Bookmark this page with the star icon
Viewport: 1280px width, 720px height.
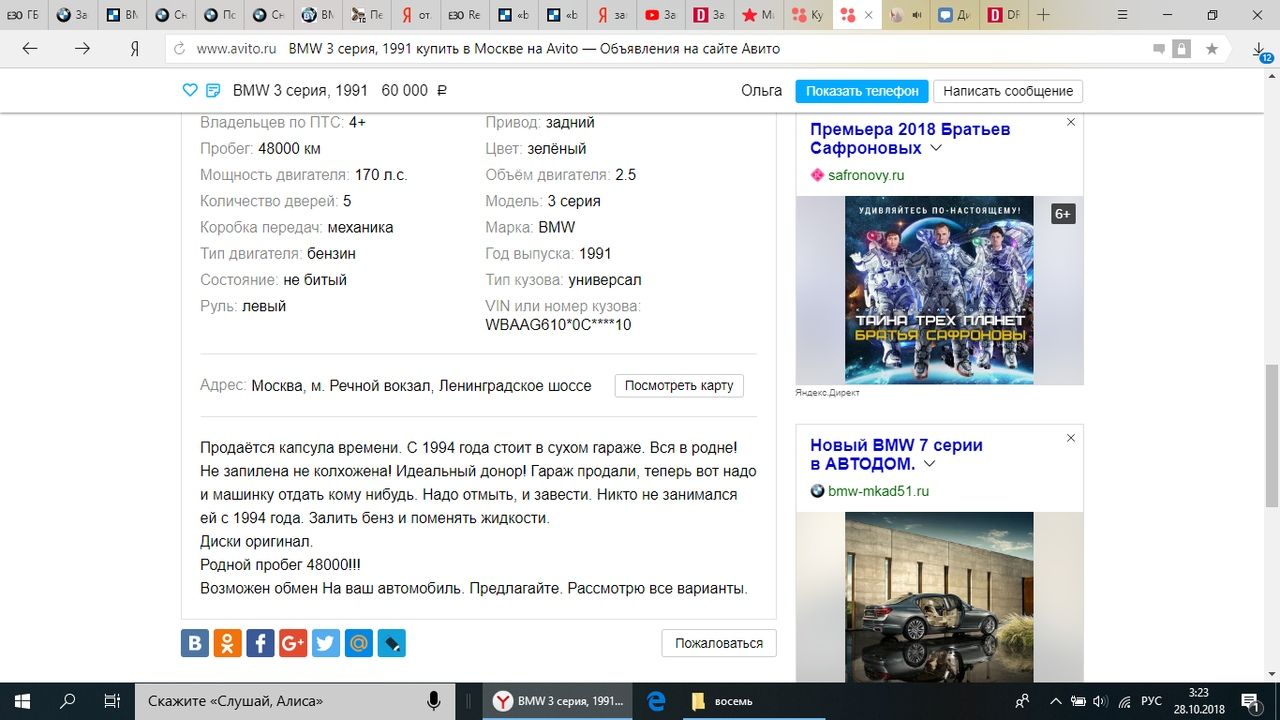coord(1212,48)
